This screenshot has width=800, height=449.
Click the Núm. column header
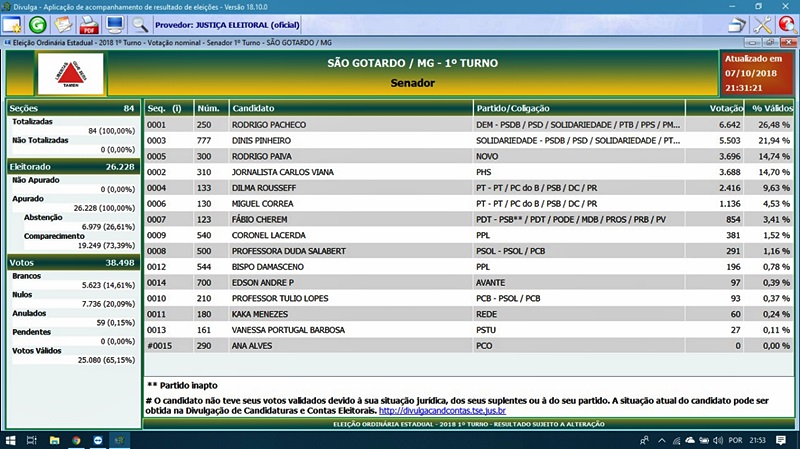pyautogui.click(x=209, y=107)
